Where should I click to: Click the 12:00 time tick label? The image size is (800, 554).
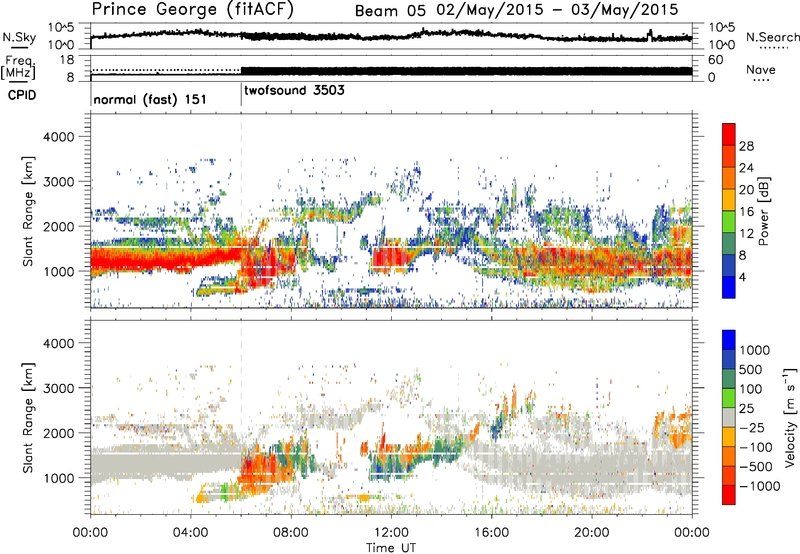point(391,533)
